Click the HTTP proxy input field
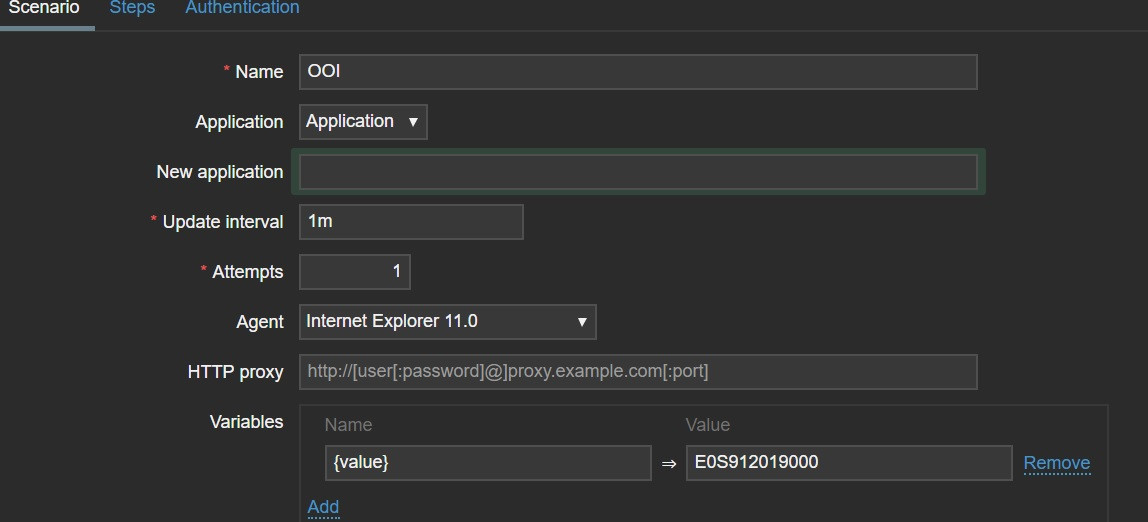Viewport: 1148px width, 522px height. [x=637, y=372]
